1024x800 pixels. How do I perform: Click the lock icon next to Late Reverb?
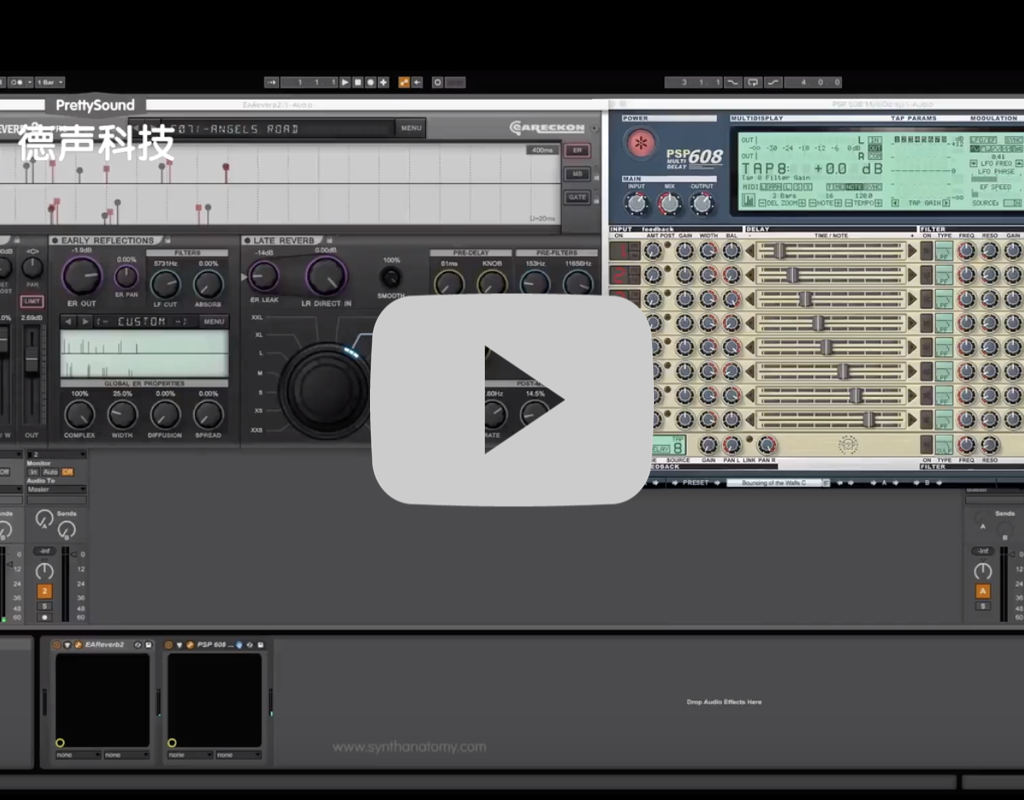pos(329,240)
